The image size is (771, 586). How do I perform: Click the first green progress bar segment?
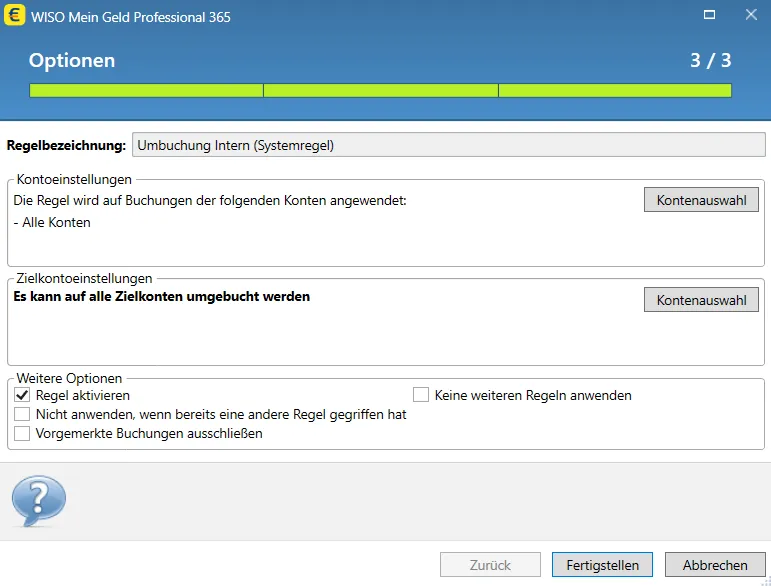pyautogui.click(x=146, y=90)
